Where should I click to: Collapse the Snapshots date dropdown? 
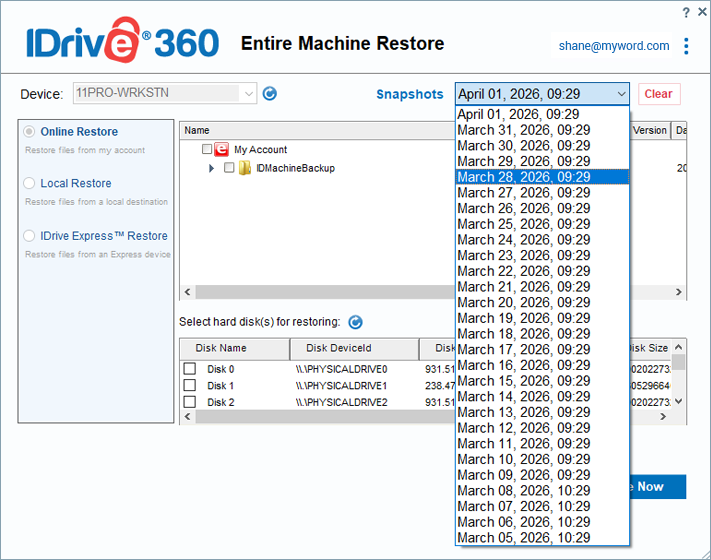(x=621, y=94)
